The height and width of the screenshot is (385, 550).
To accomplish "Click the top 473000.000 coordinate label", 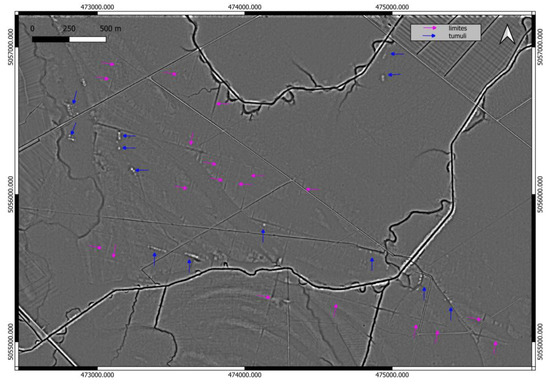I will pyautogui.click(x=98, y=7).
